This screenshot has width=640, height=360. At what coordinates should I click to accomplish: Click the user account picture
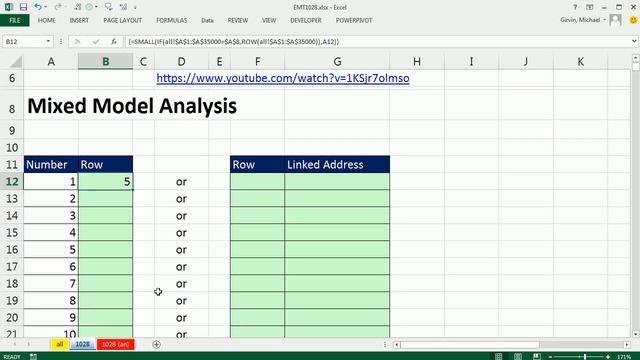pos(616,20)
